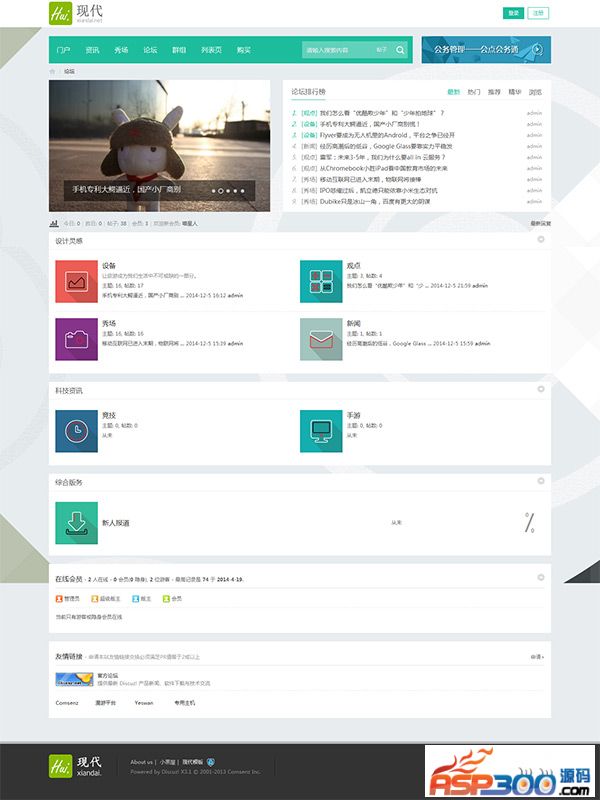600x800 pixels.
Task: Click the 会员 green member icon
Action: pyautogui.click(x=166, y=598)
